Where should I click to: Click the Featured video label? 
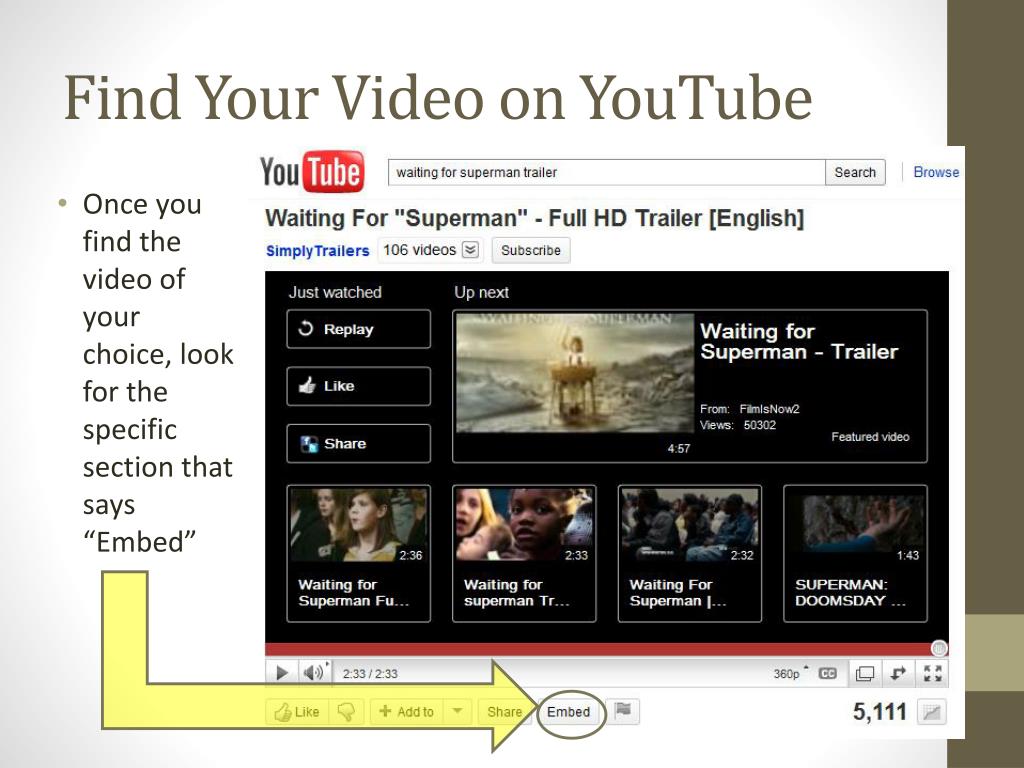tap(870, 437)
